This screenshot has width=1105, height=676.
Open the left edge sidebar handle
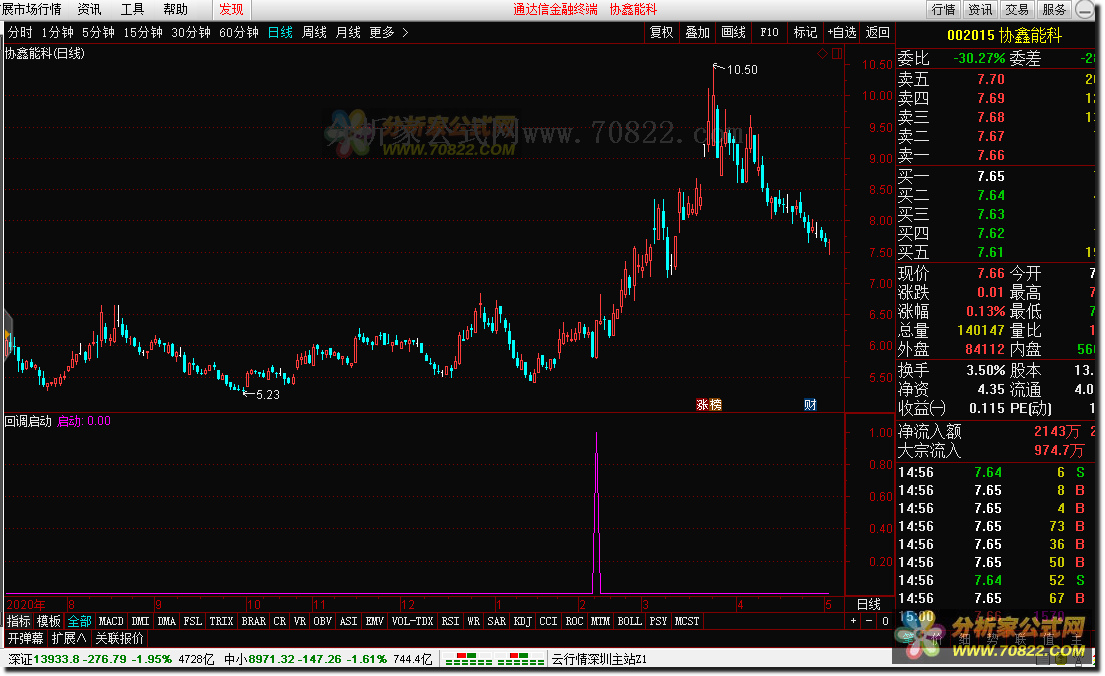click(8, 336)
